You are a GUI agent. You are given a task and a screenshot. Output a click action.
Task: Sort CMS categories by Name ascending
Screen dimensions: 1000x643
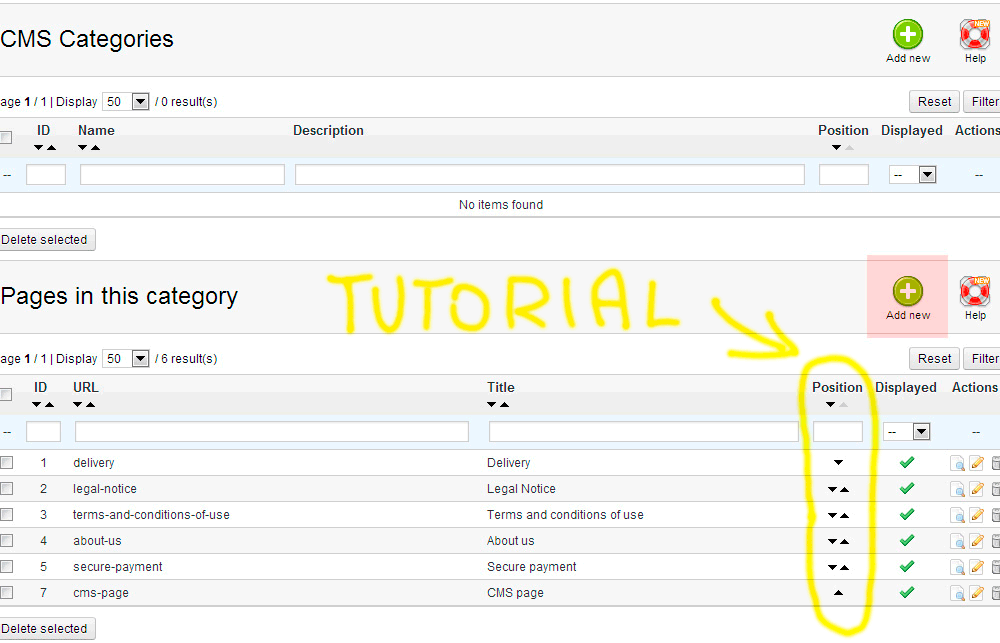click(96, 147)
